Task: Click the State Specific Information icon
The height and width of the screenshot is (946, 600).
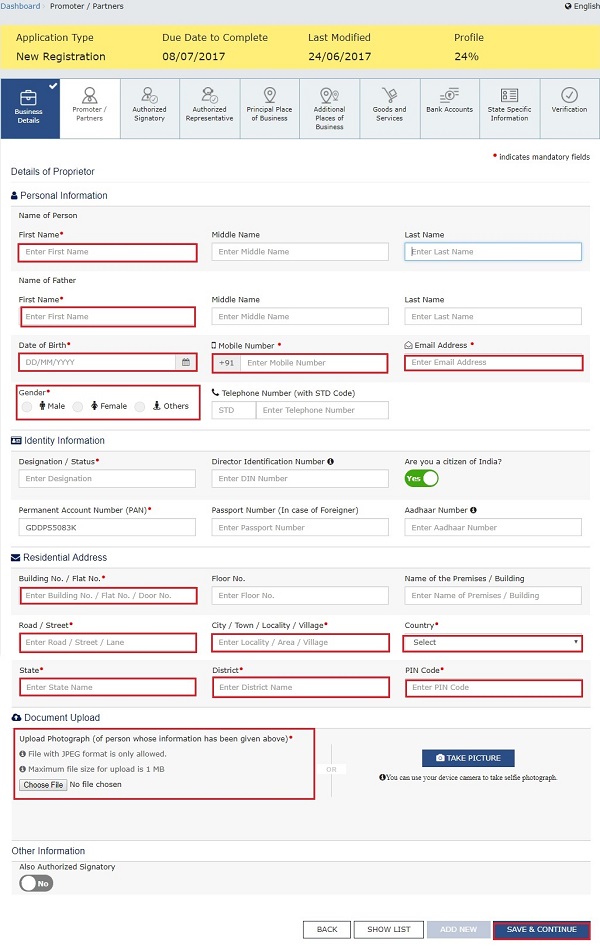Action: tap(509, 95)
